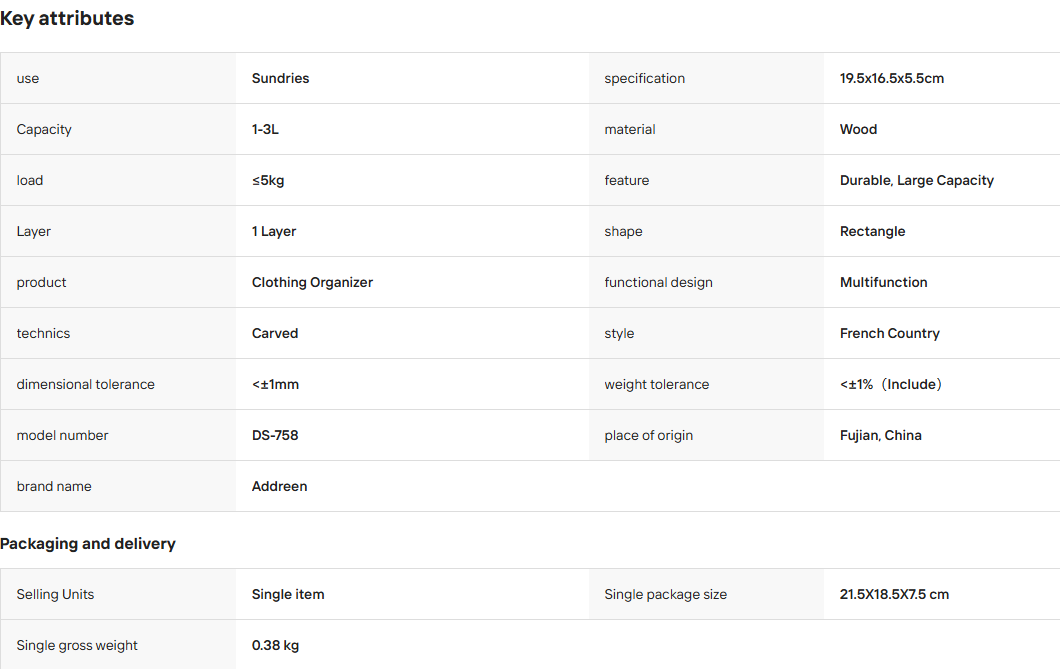Select the 1 Layer value
Image resolution: width=1060 pixels, height=669 pixels.
(x=274, y=231)
